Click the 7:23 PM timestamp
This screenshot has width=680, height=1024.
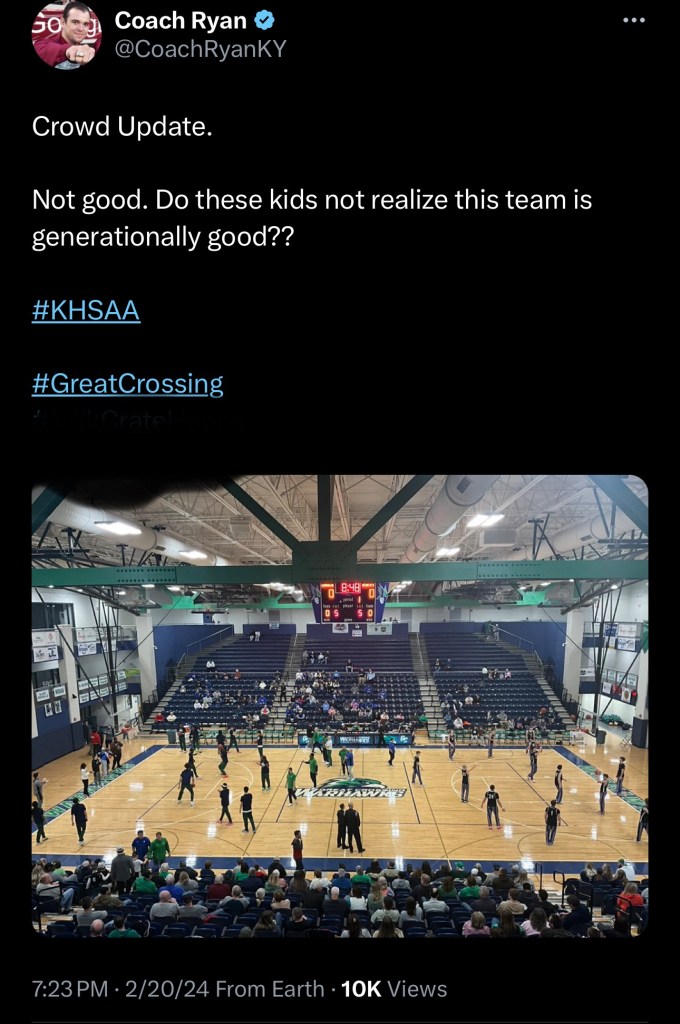(x=69, y=989)
